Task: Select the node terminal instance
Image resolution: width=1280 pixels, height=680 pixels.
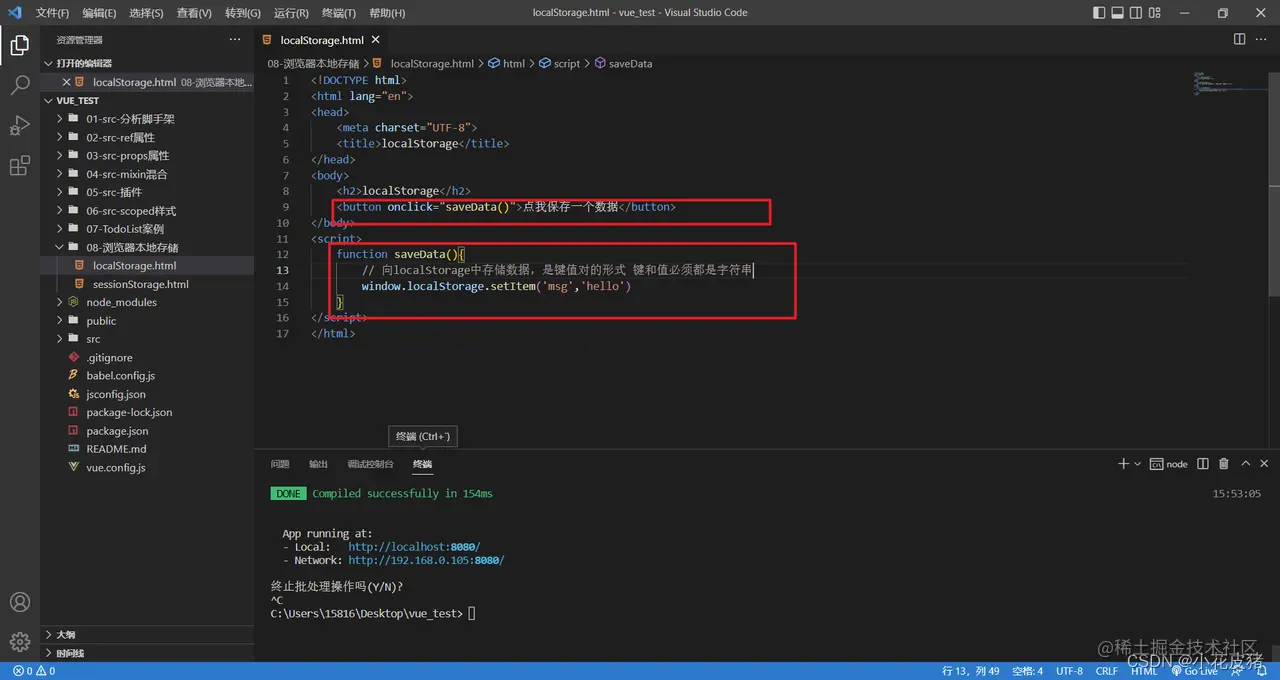Action: coord(1169,464)
